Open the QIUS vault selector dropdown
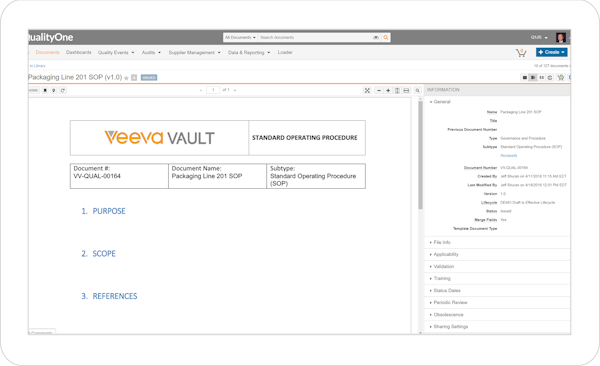600x366 pixels. click(x=539, y=38)
